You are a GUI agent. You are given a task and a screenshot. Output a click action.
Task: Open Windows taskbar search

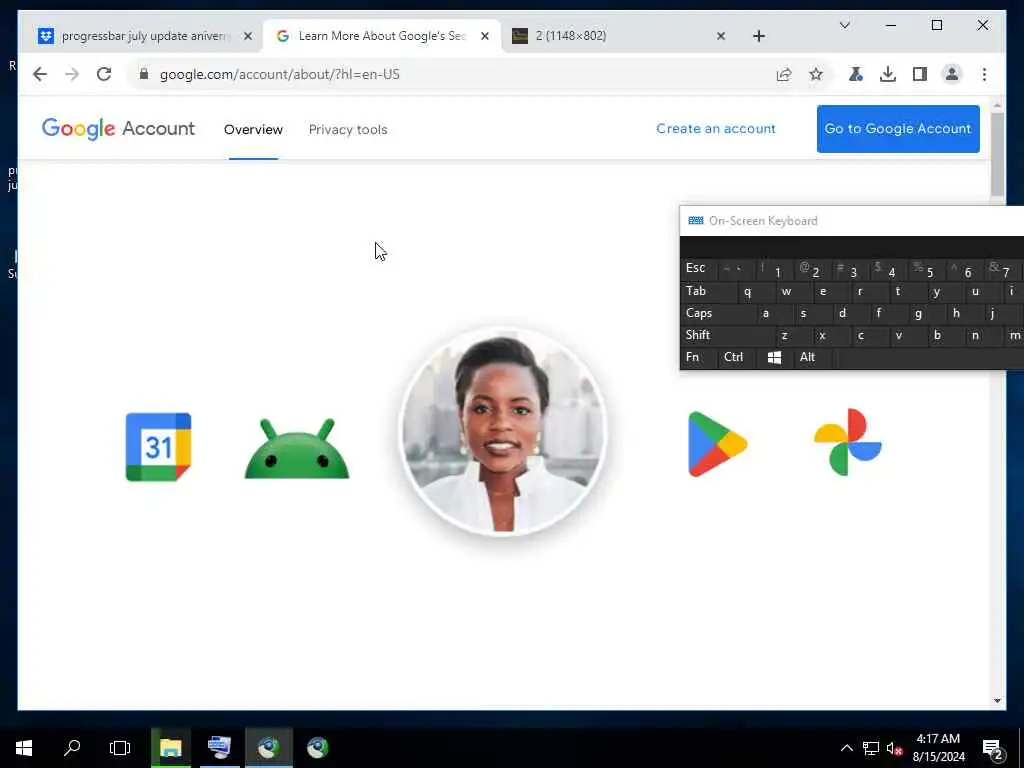72,748
